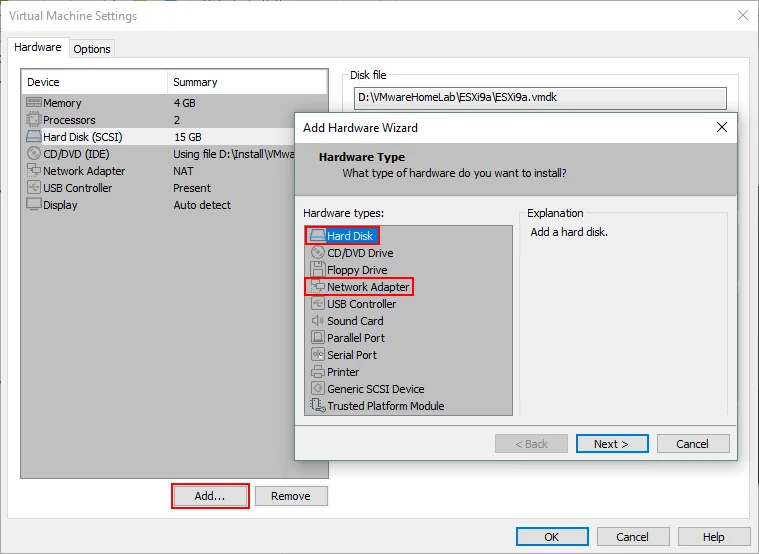
Task: Select 'Trusted Platform Module' label text
Action: point(386,406)
